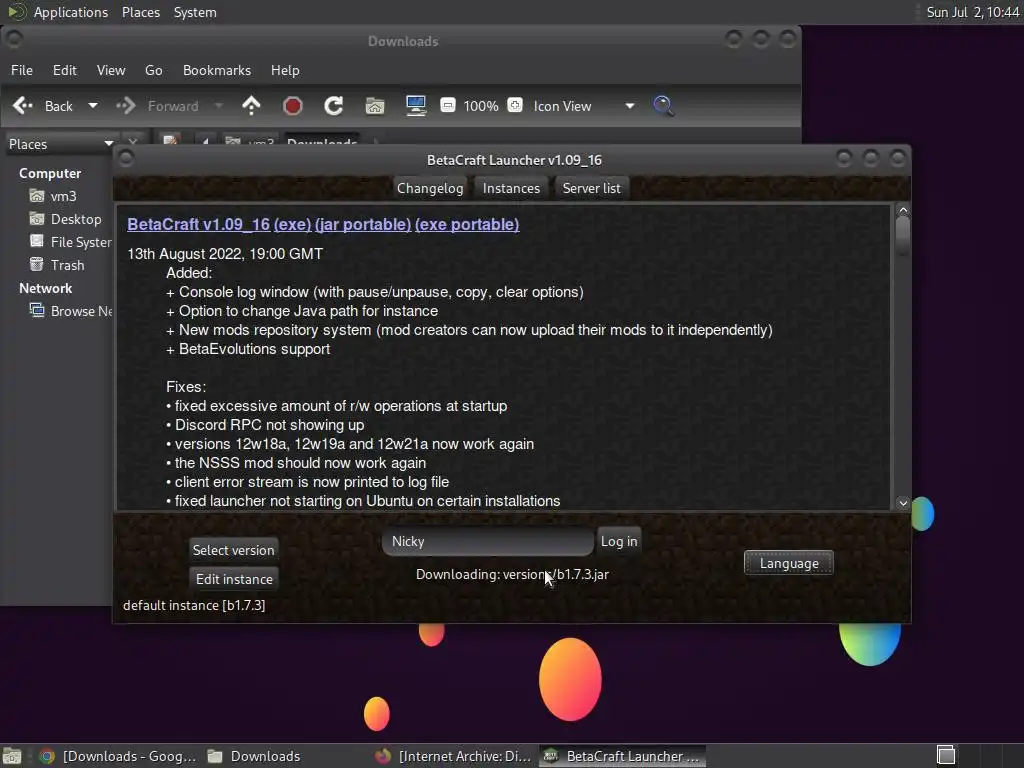Click the default instance [b1.7.3] label
Screen dimensions: 1024x768
click(x=194, y=605)
